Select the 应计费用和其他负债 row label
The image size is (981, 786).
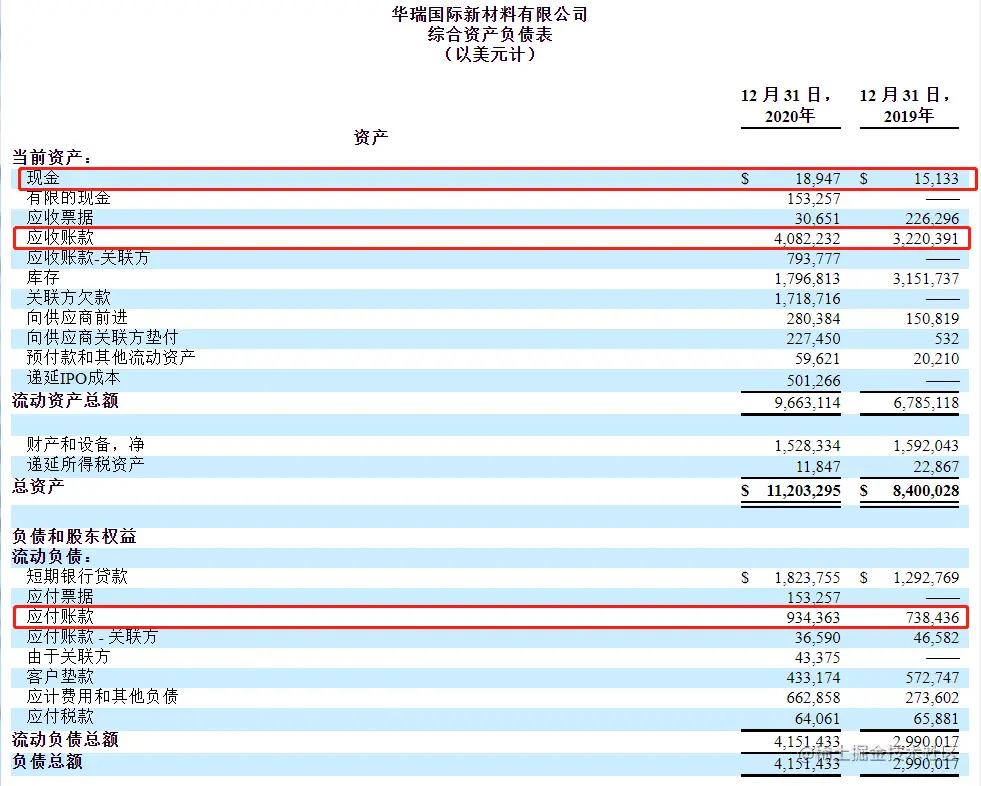[x=103, y=697]
